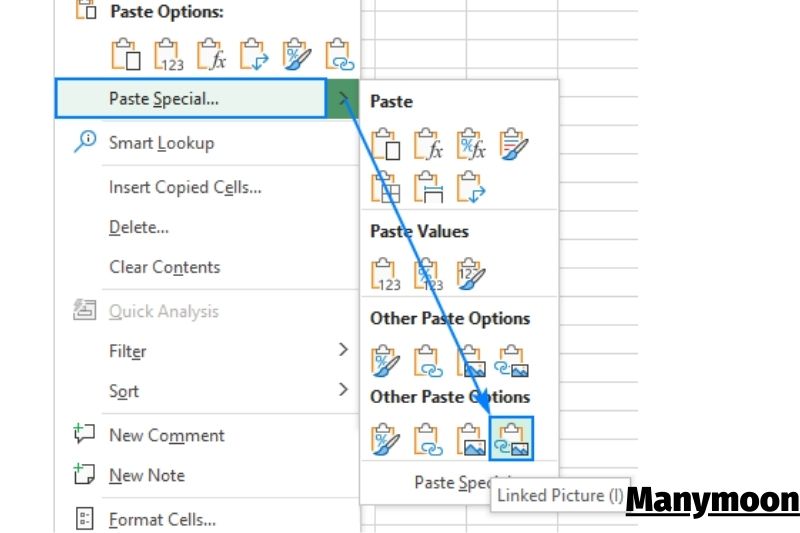Click the highlighted Linked Picture paste icon
Image resolution: width=800 pixels, height=533 pixels.
coord(511,438)
